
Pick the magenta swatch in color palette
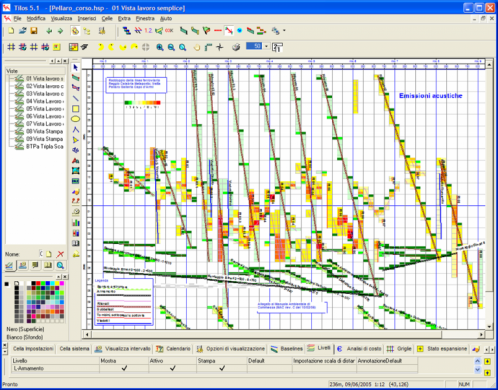[x=62, y=283]
